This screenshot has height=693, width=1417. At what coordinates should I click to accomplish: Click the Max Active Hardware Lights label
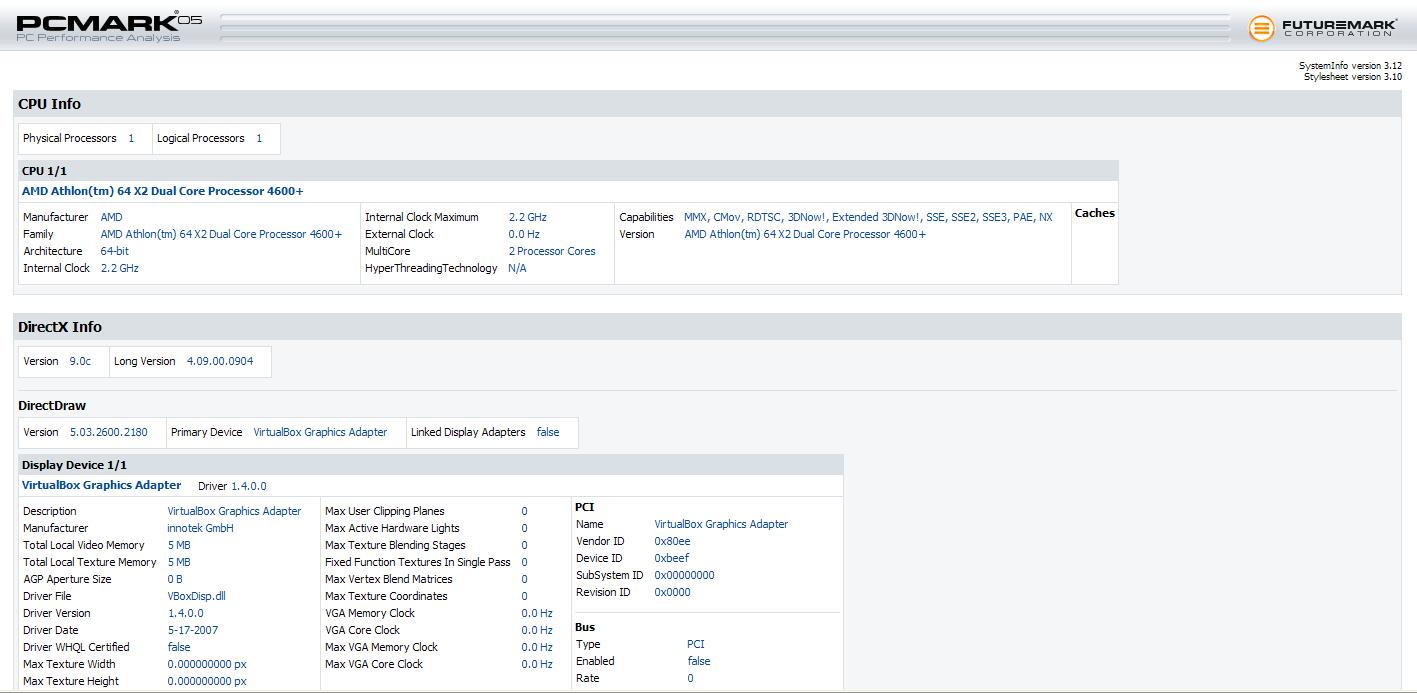(392, 528)
